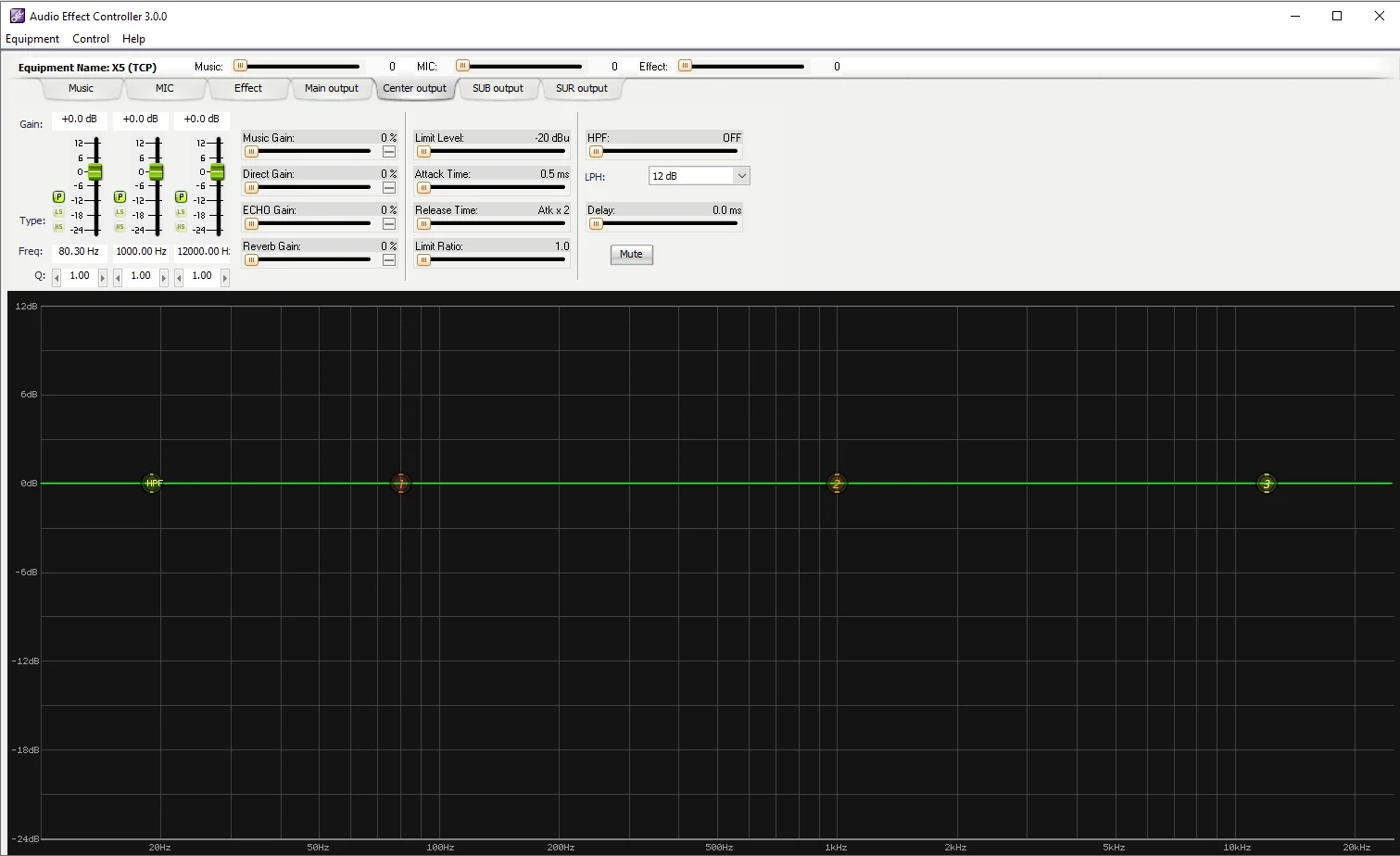Select low shelf (LS) type for band 2
This screenshot has width=1400, height=856.
pyautogui.click(x=120, y=212)
